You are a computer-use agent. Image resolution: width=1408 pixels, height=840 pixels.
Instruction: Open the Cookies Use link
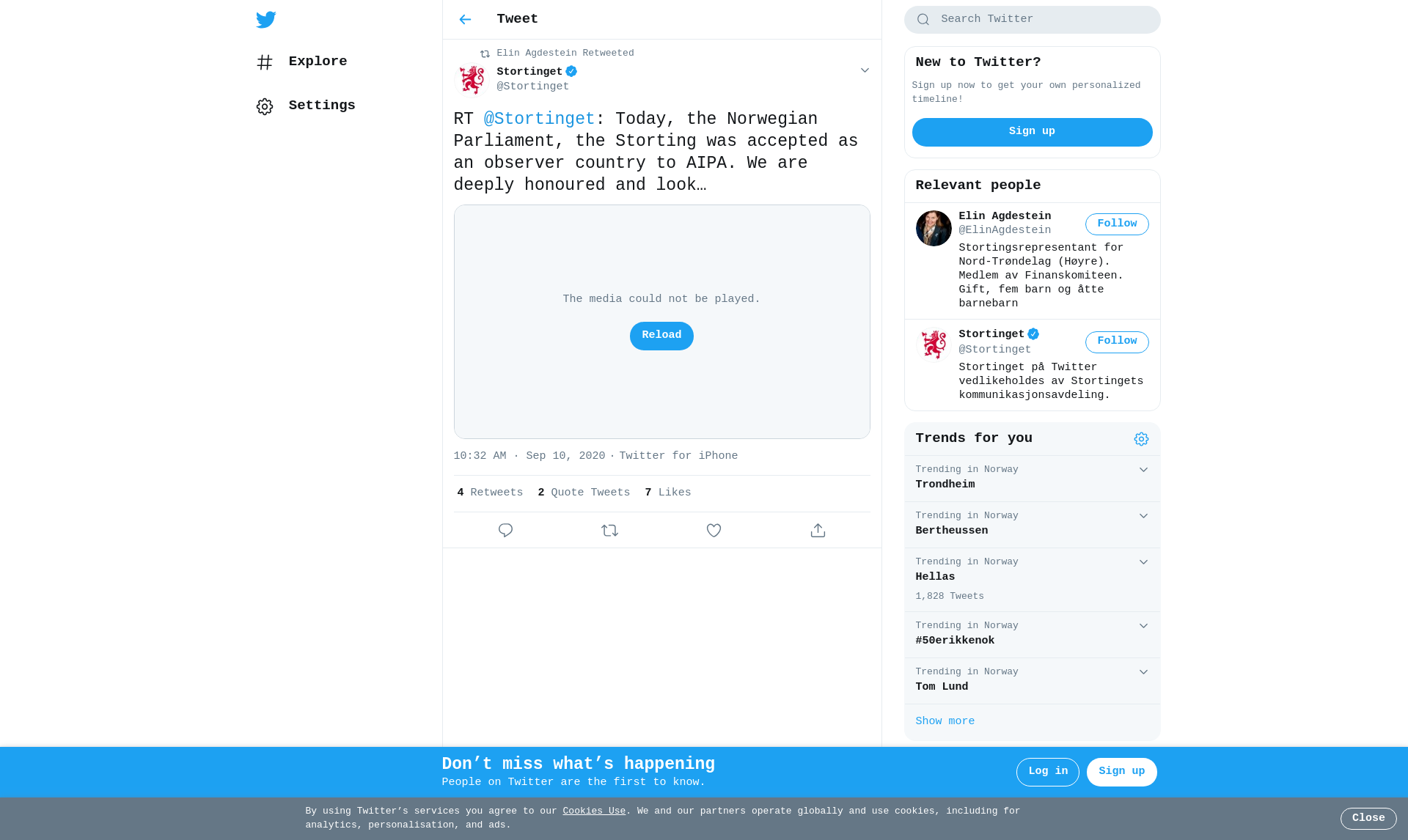click(594, 811)
